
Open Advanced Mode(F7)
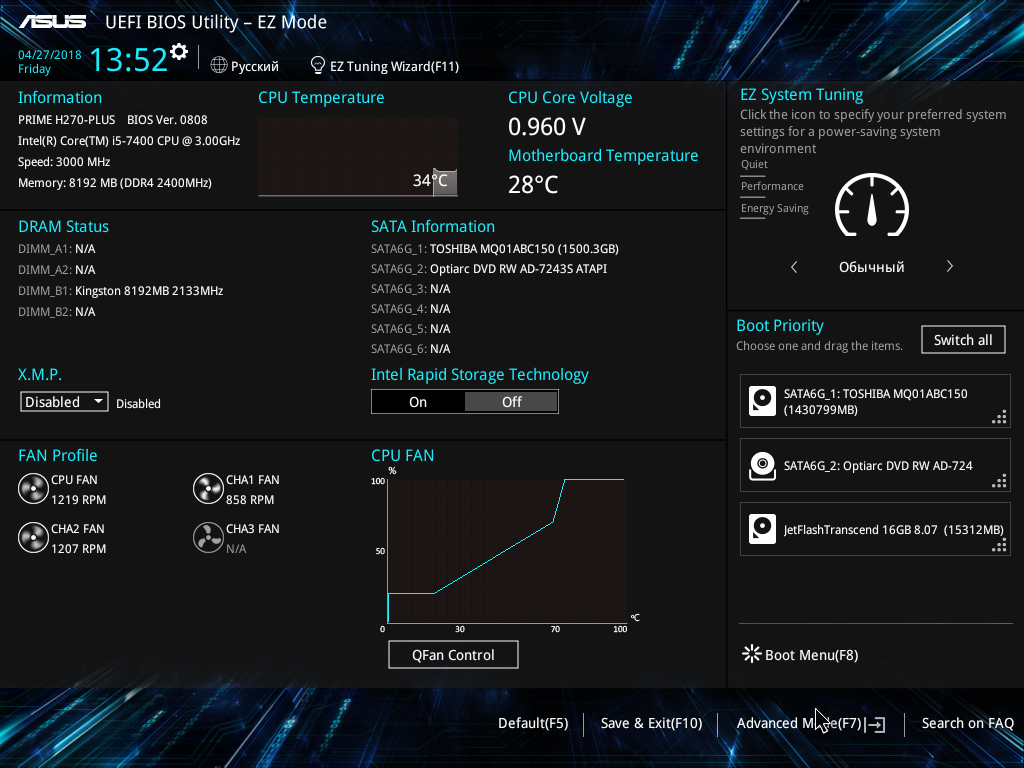[x=798, y=723]
